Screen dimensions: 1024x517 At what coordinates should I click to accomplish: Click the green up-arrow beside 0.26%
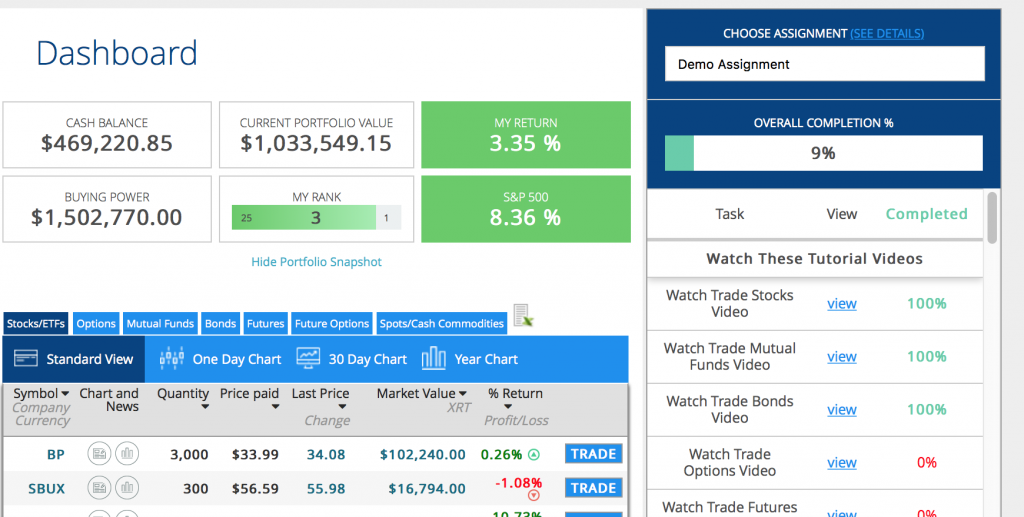point(534,454)
